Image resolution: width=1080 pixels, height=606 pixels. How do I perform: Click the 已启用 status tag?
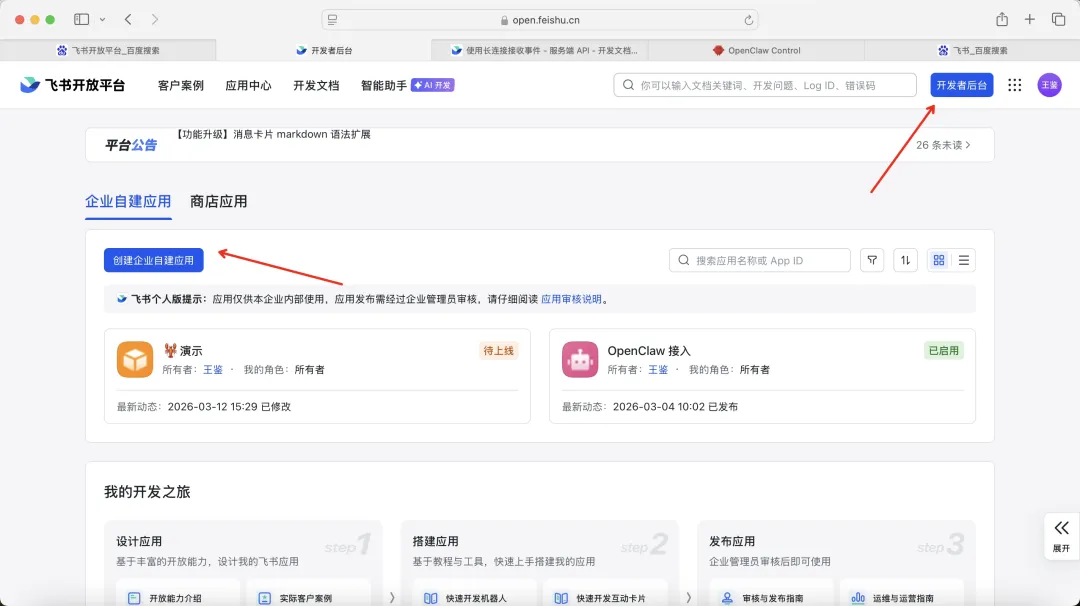point(944,351)
